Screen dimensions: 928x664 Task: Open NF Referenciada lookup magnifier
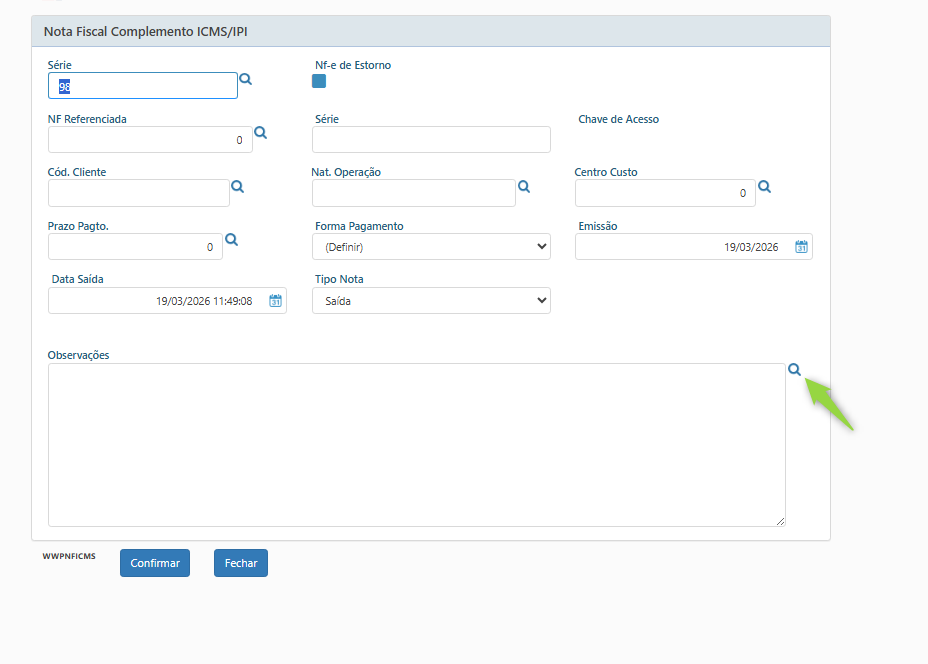click(x=260, y=133)
